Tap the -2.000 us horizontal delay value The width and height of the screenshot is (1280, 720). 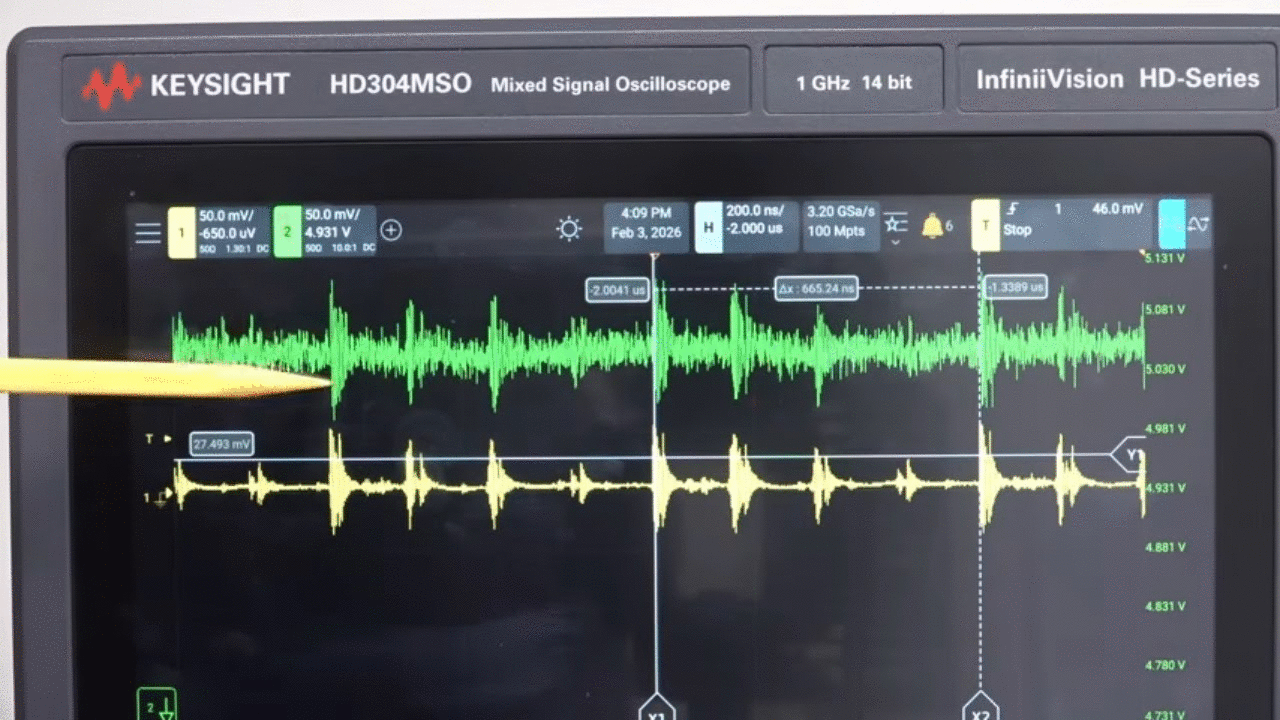pyautogui.click(x=754, y=228)
